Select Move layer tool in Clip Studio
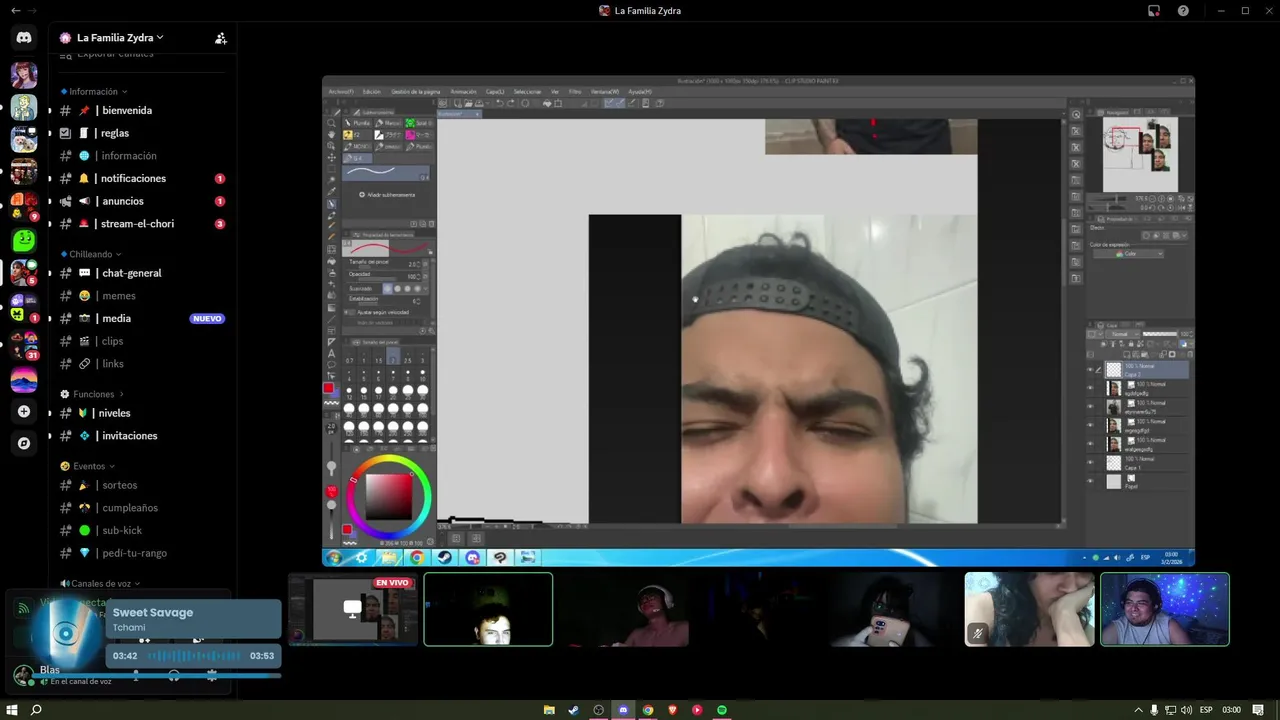The height and width of the screenshot is (720, 1280). (331, 158)
